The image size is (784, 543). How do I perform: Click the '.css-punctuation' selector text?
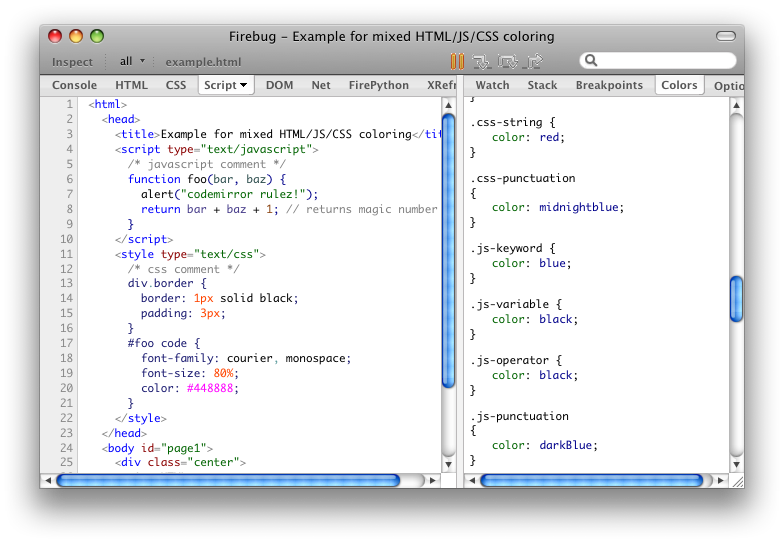pos(523,178)
